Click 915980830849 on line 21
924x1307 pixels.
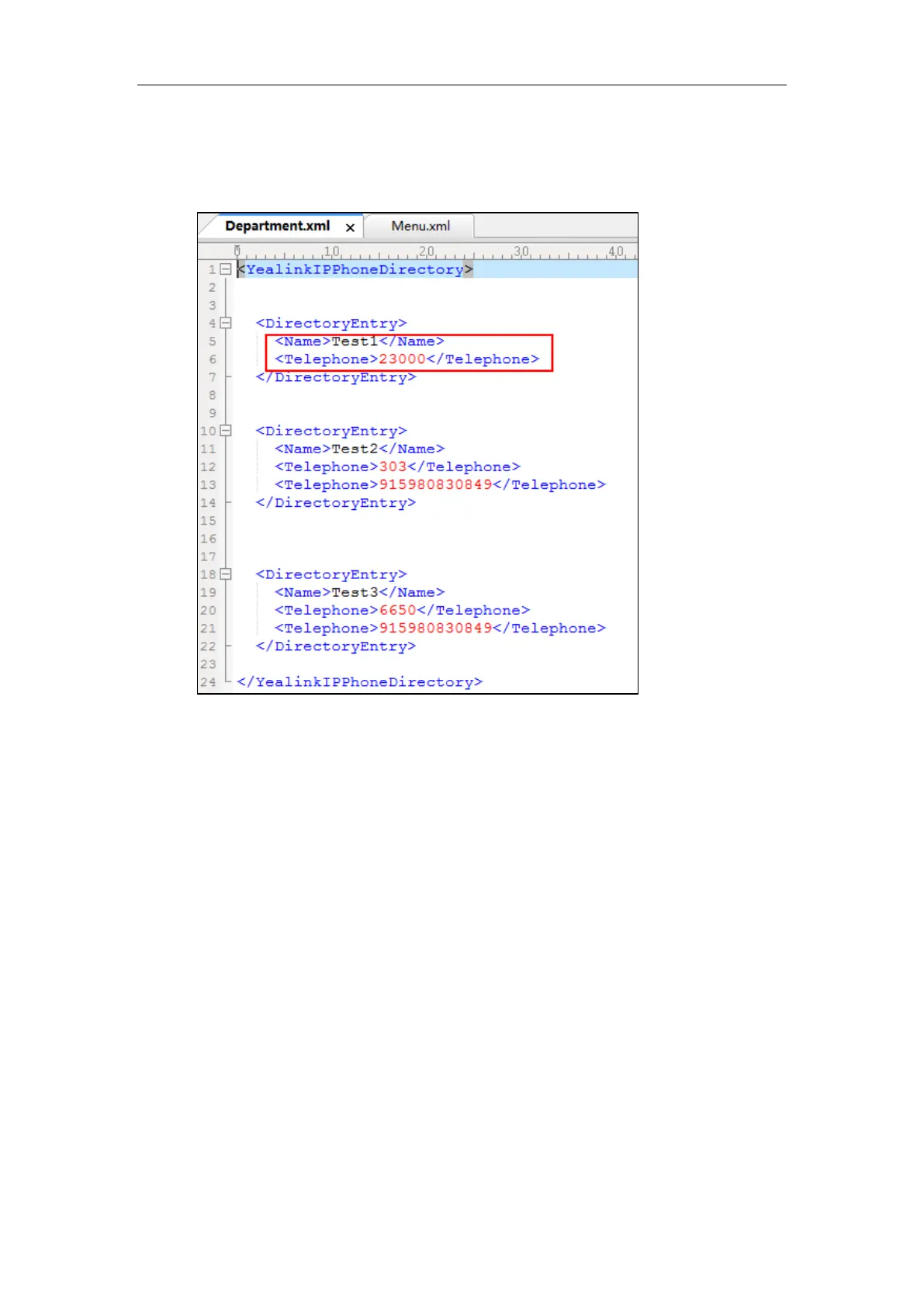click(435, 628)
